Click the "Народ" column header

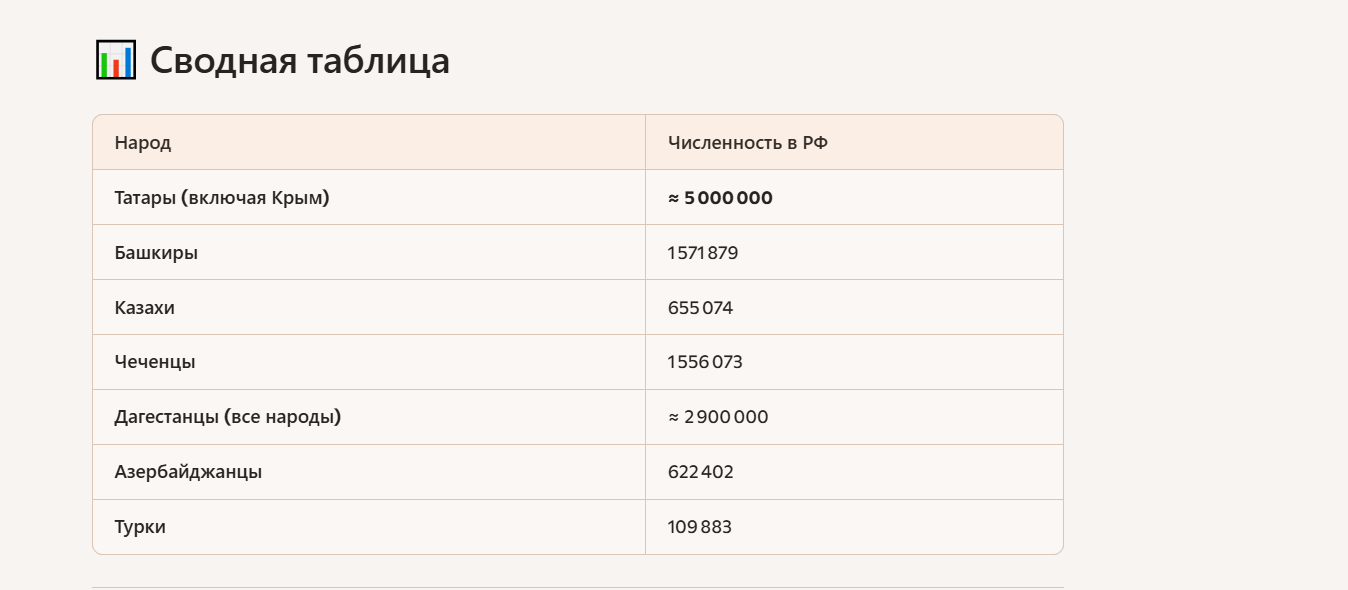143,143
